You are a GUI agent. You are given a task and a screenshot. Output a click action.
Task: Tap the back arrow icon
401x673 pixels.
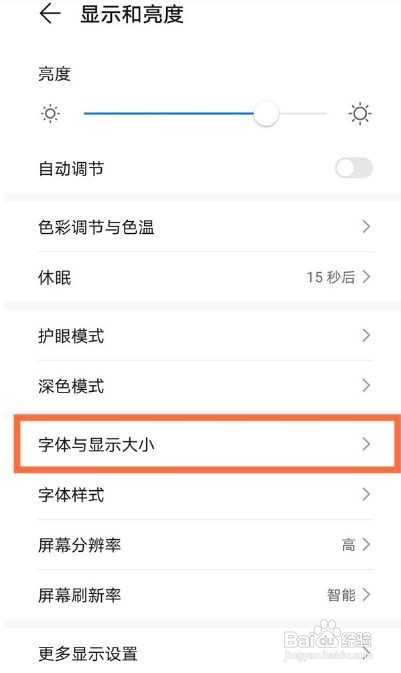point(50,14)
